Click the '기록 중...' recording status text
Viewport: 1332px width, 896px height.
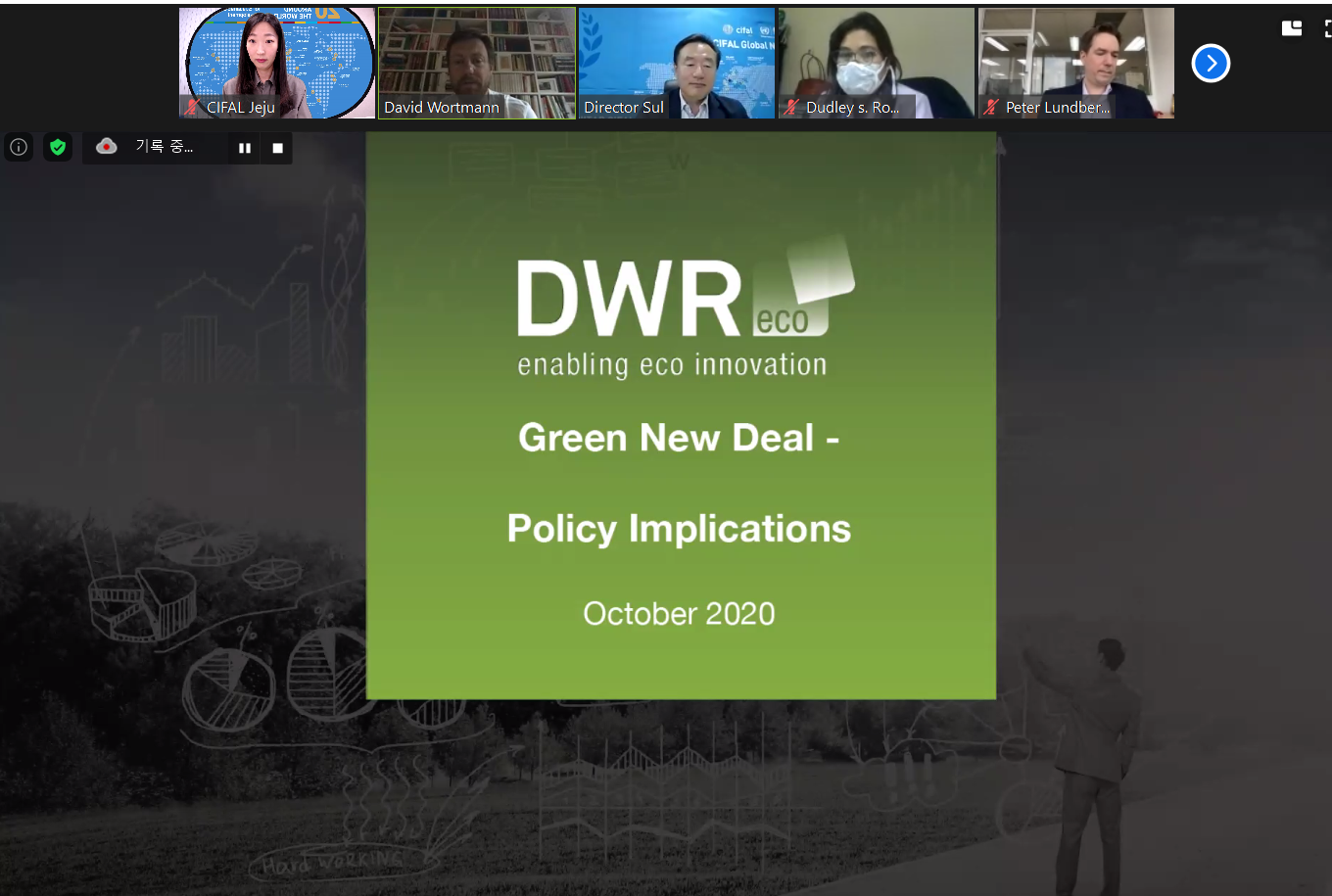(164, 147)
